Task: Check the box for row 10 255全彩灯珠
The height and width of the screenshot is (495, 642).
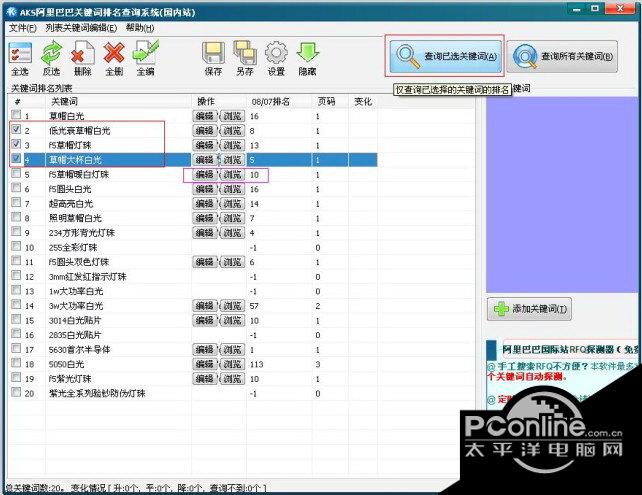Action: [16, 246]
